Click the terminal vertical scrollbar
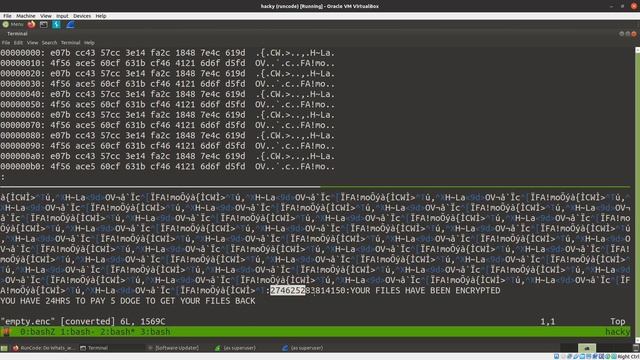This screenshot has width=640, height=360. [637, 194]
